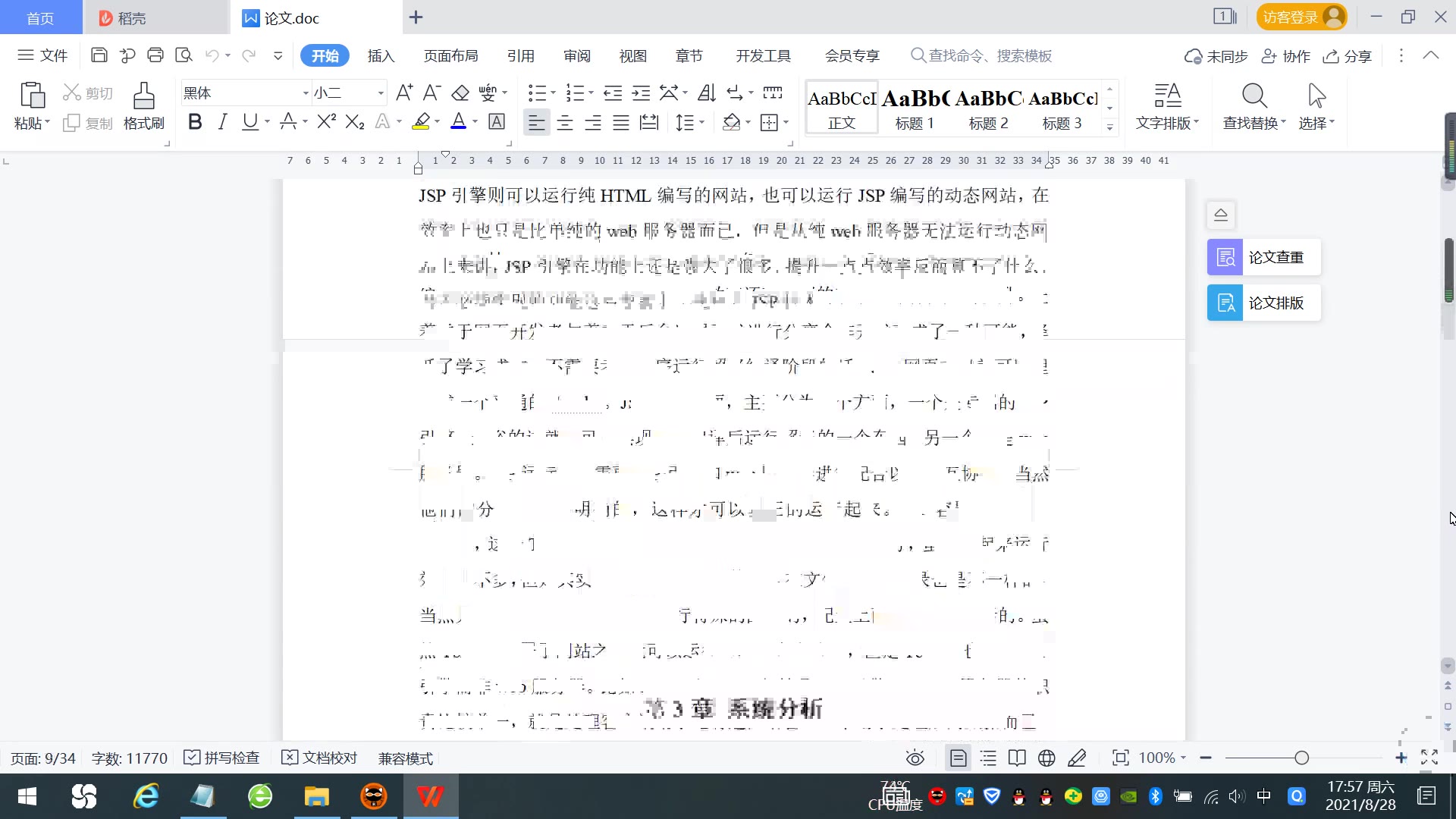Toggle bold formatting
This screenshot has width=1456, height=819.
[x=195, y=121]
